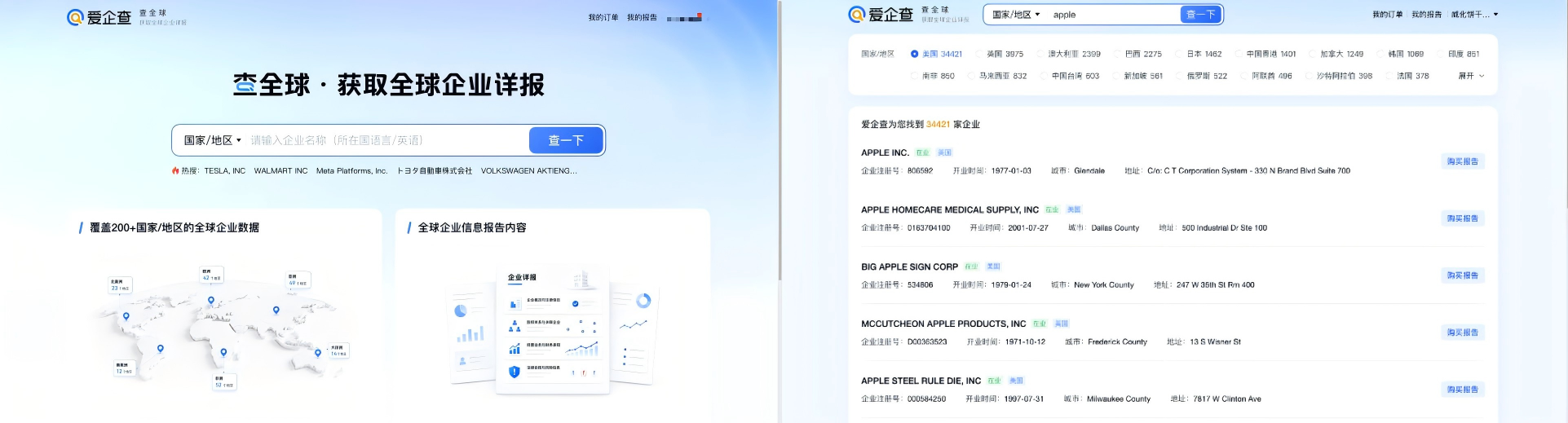Select the 印度 851 radio filter
The width and height of the screenshot is (1568, 423).
coord(1458,54)
